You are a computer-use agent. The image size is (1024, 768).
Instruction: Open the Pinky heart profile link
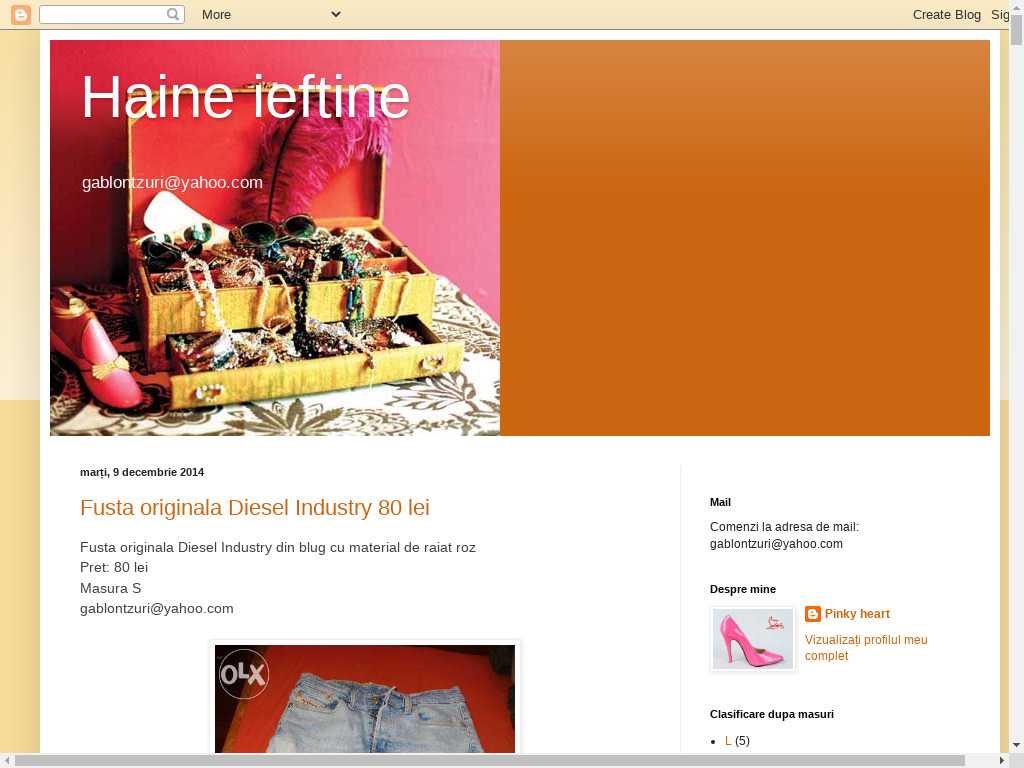857,614
